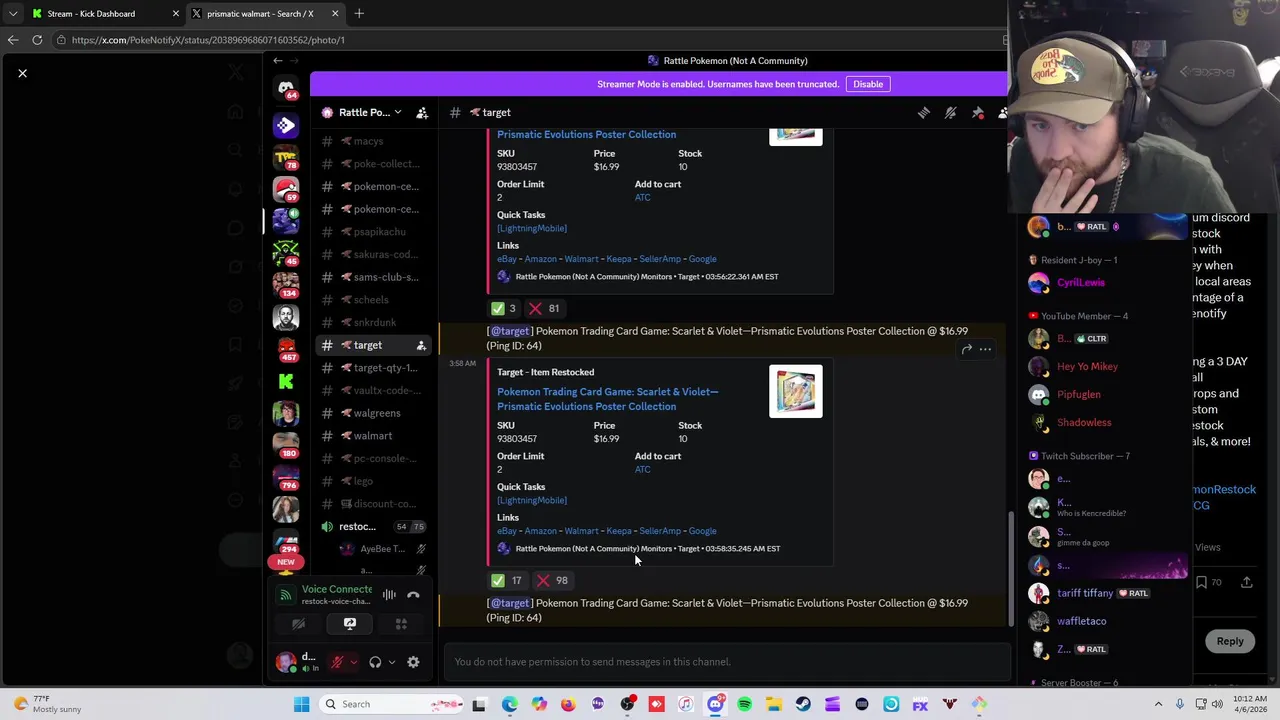Open Windows Start menu
The height and width of the screenshot is (720, 1280).
302,704
